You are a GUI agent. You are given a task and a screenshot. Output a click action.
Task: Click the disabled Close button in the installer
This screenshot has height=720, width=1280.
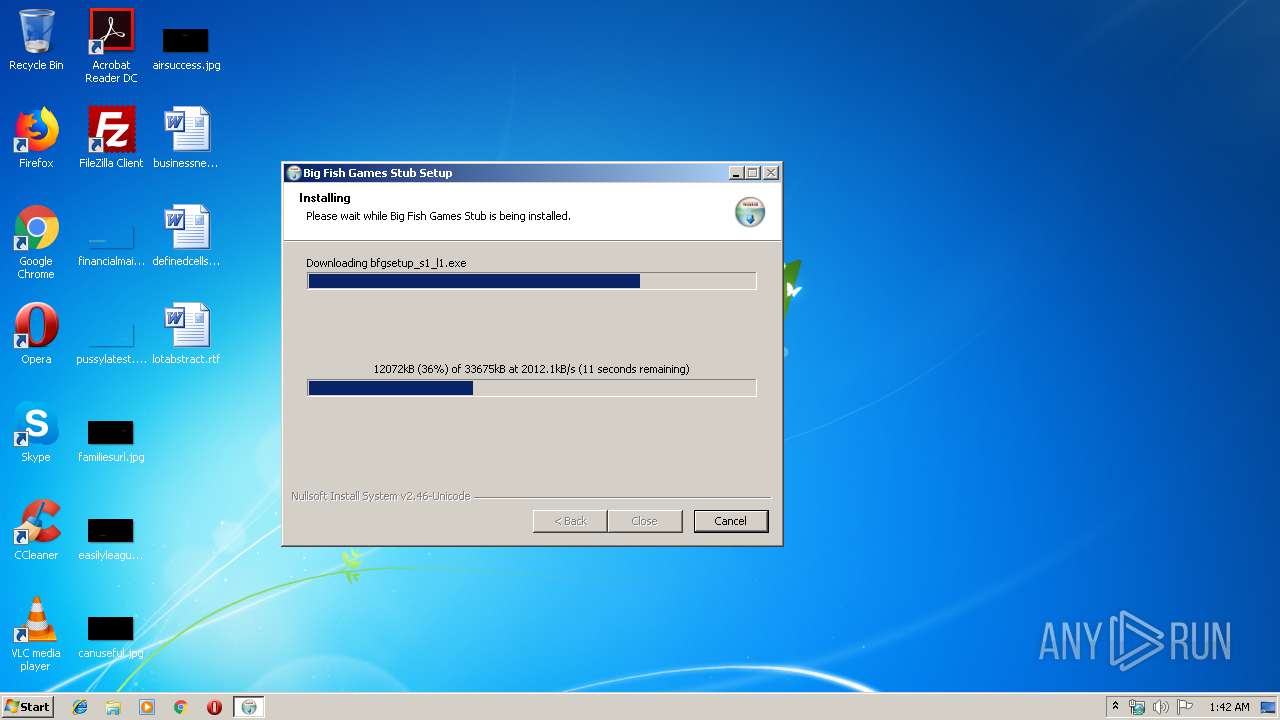pos(645,521)
